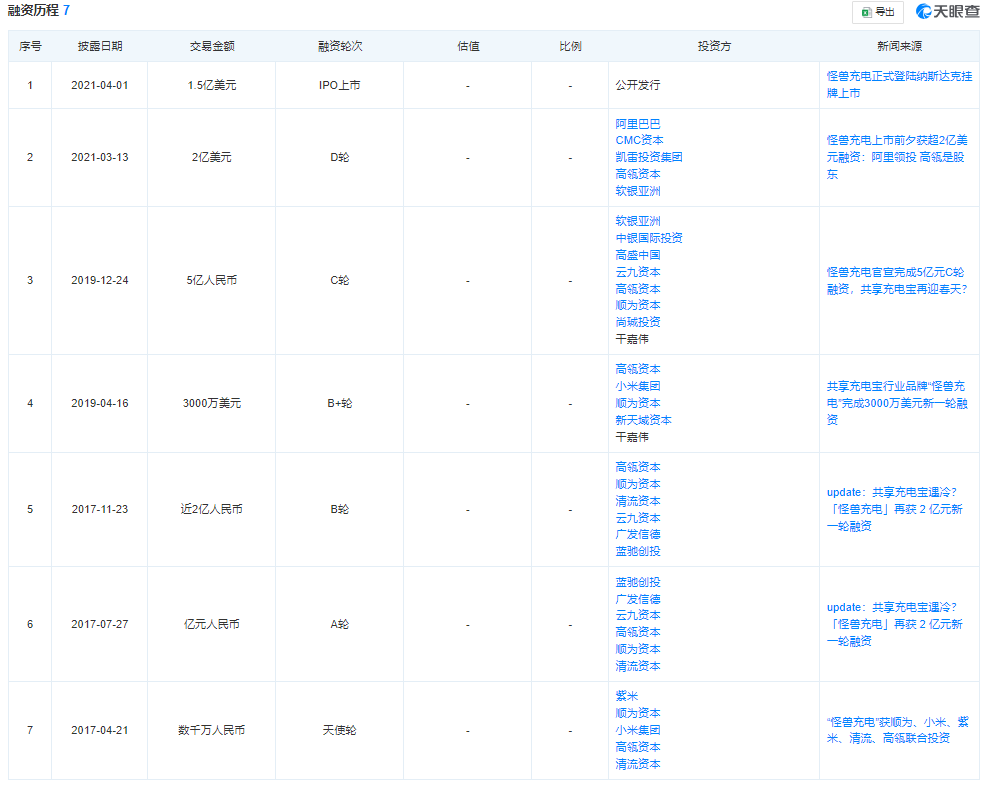This screenshot has width=989, height=786.
Task: Click the date cell 2021-03-13
Action: pyautogui.click(x=100, y=157)
